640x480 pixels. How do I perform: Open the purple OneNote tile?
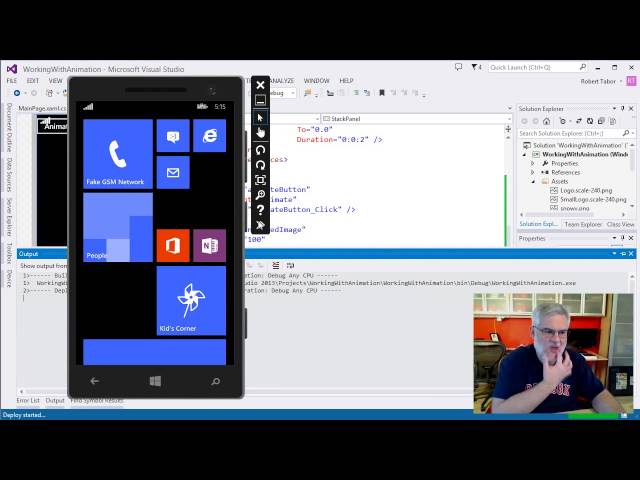tap(209, 245)
